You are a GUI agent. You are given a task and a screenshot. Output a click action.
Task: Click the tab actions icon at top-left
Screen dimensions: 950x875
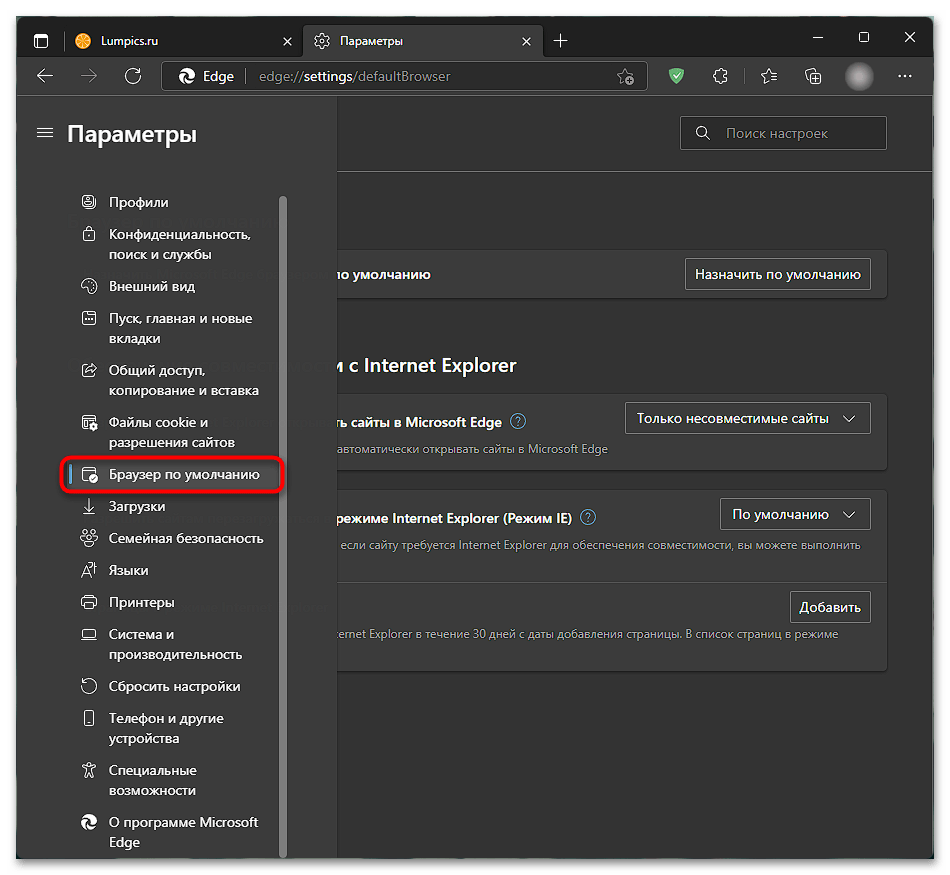coord(41,41)
